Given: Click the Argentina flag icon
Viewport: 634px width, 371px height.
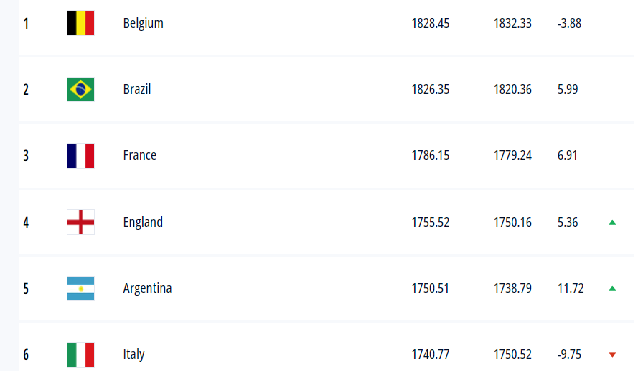Looking at the screenshot, I should pos(80,289).
